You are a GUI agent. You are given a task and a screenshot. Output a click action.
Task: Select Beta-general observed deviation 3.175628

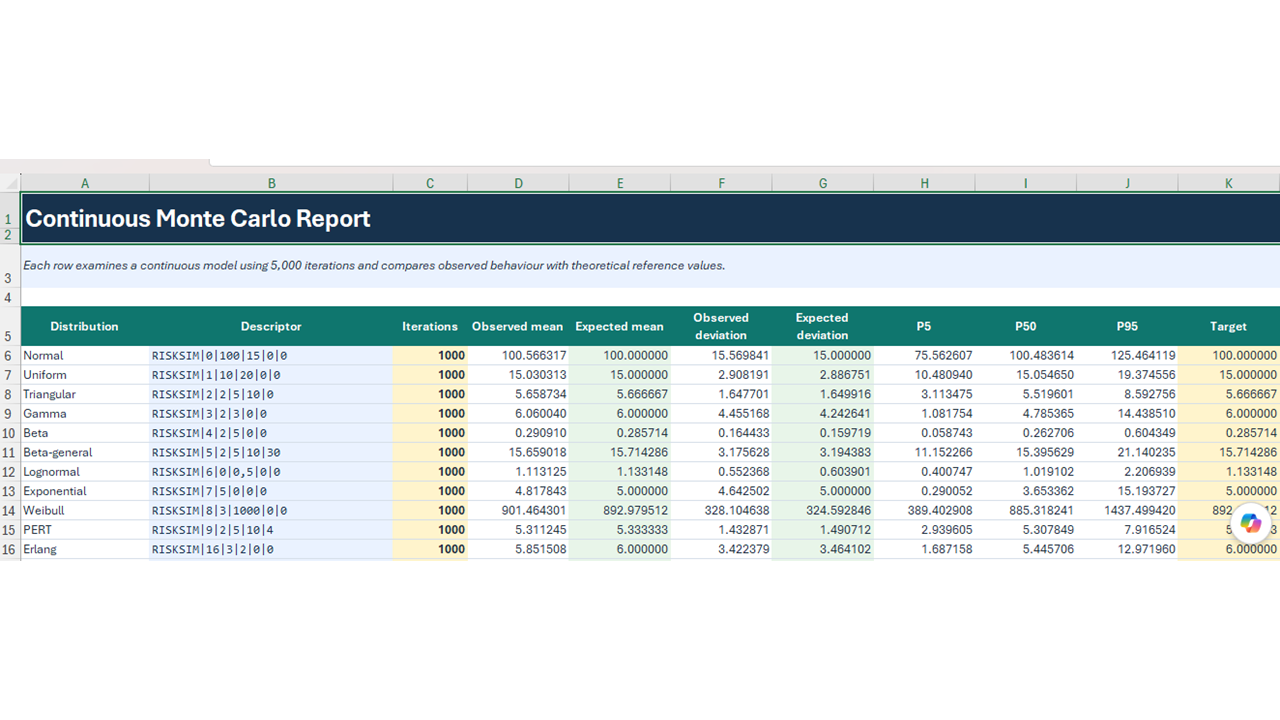click(x=721, y=452)
